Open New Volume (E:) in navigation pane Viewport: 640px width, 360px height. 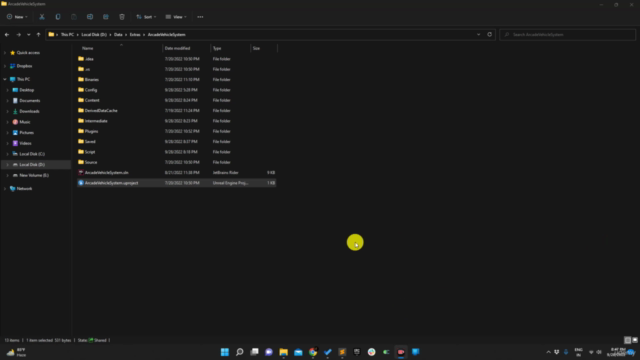point(34,175)
